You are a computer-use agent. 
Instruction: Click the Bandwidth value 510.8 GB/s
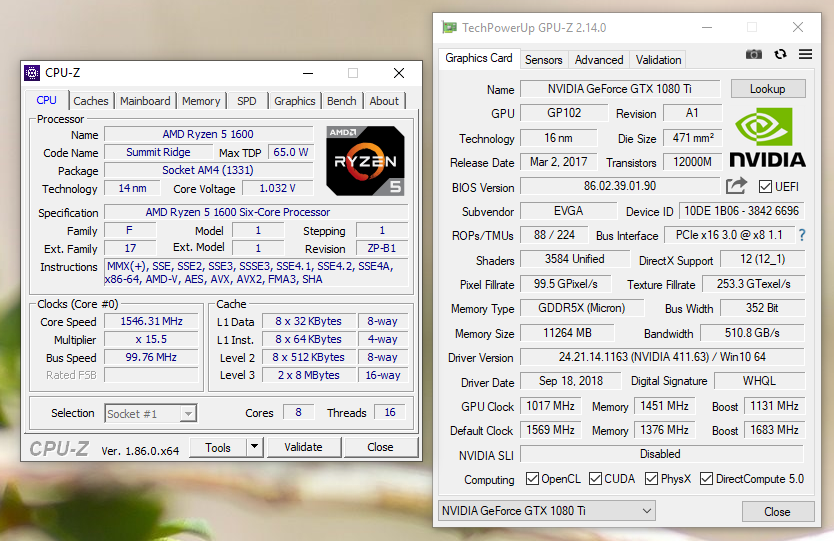(752, 333)
